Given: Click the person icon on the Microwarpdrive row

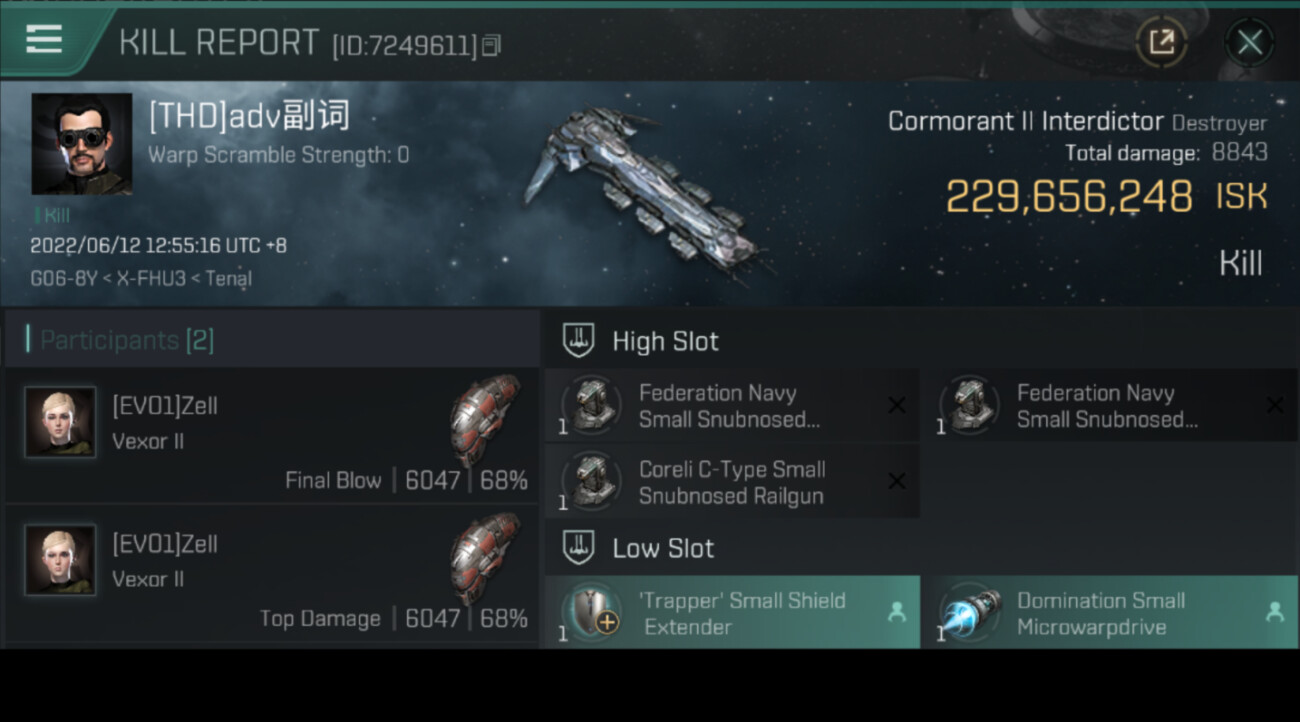Looking at the screenshot, I should [1275, 612].
